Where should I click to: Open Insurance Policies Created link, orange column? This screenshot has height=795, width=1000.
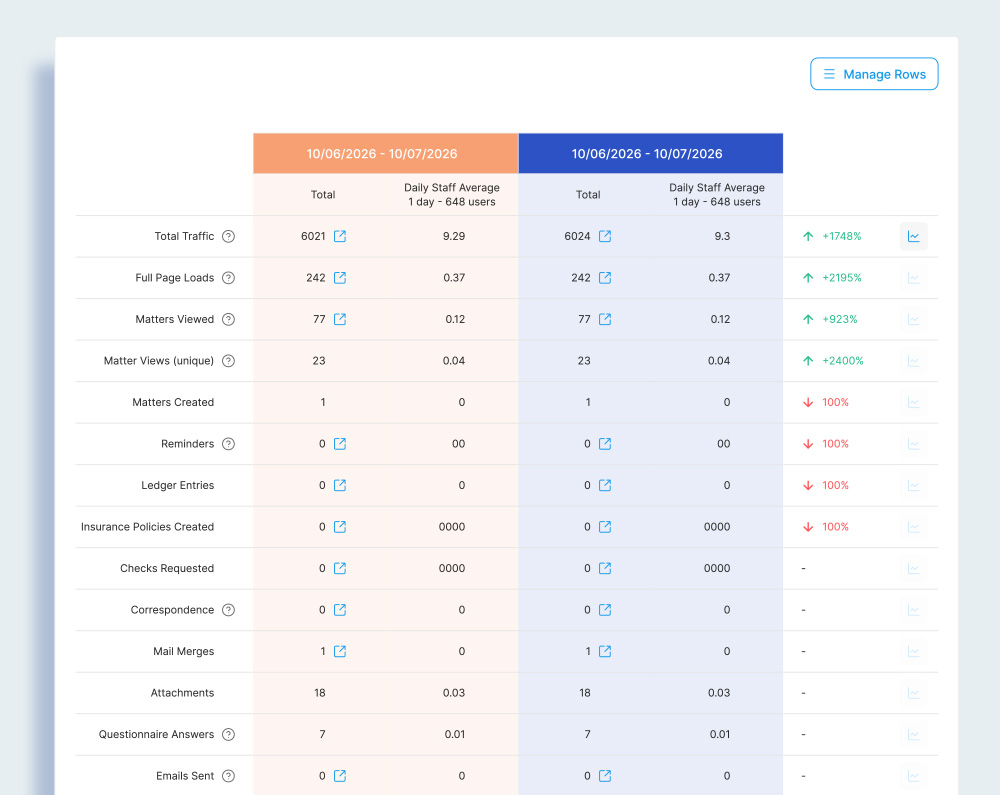coord(340,527)
